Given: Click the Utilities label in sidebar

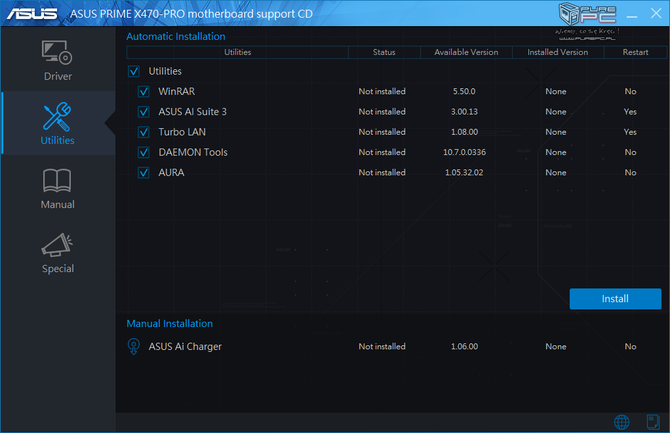Looking at the screenshot, I should coord(57,140).
